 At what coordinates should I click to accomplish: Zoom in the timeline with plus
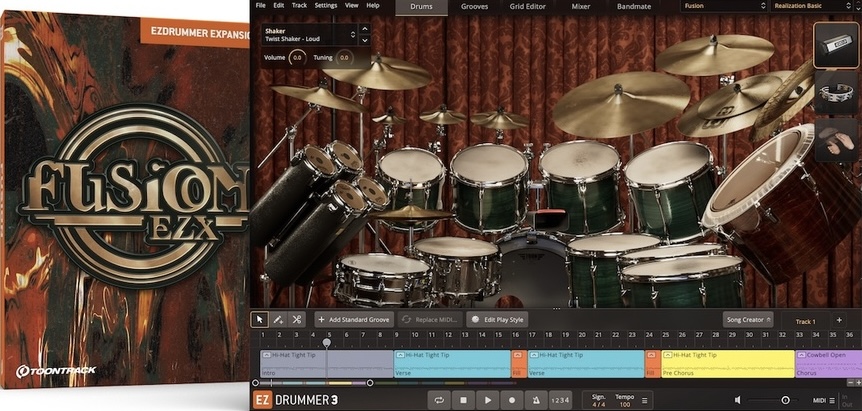[858, 382]
